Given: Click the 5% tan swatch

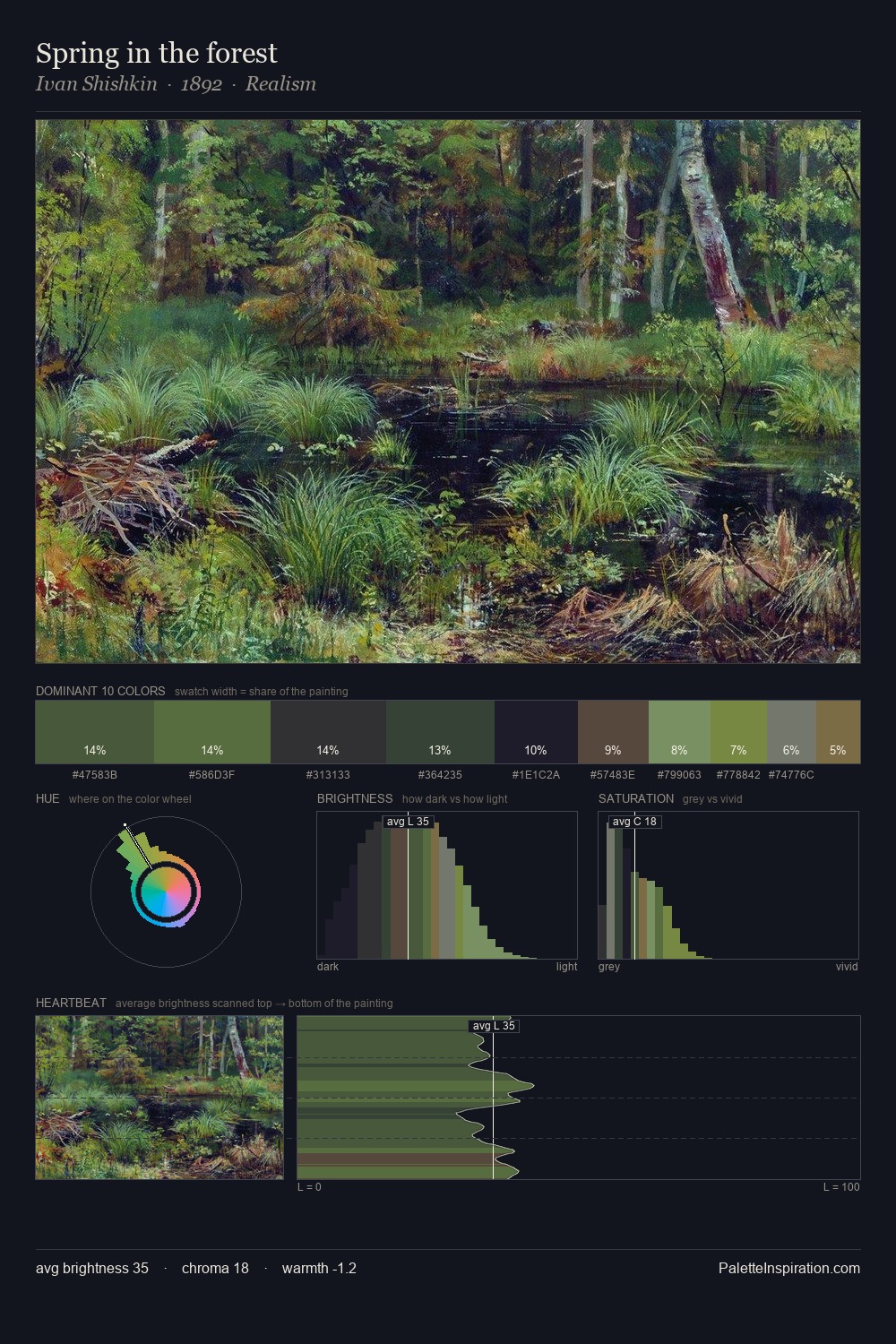Looking at the screenshot, I should (838, 732).
